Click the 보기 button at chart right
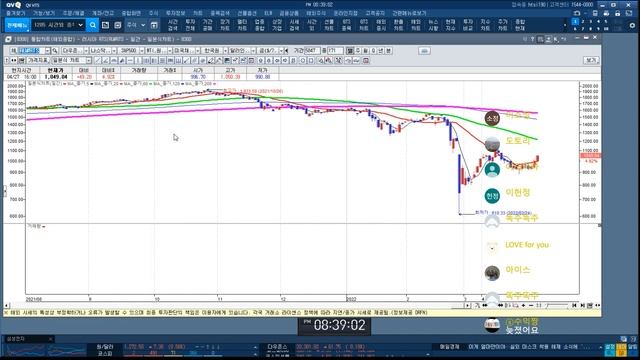The image size is (640, 360). 591,60
